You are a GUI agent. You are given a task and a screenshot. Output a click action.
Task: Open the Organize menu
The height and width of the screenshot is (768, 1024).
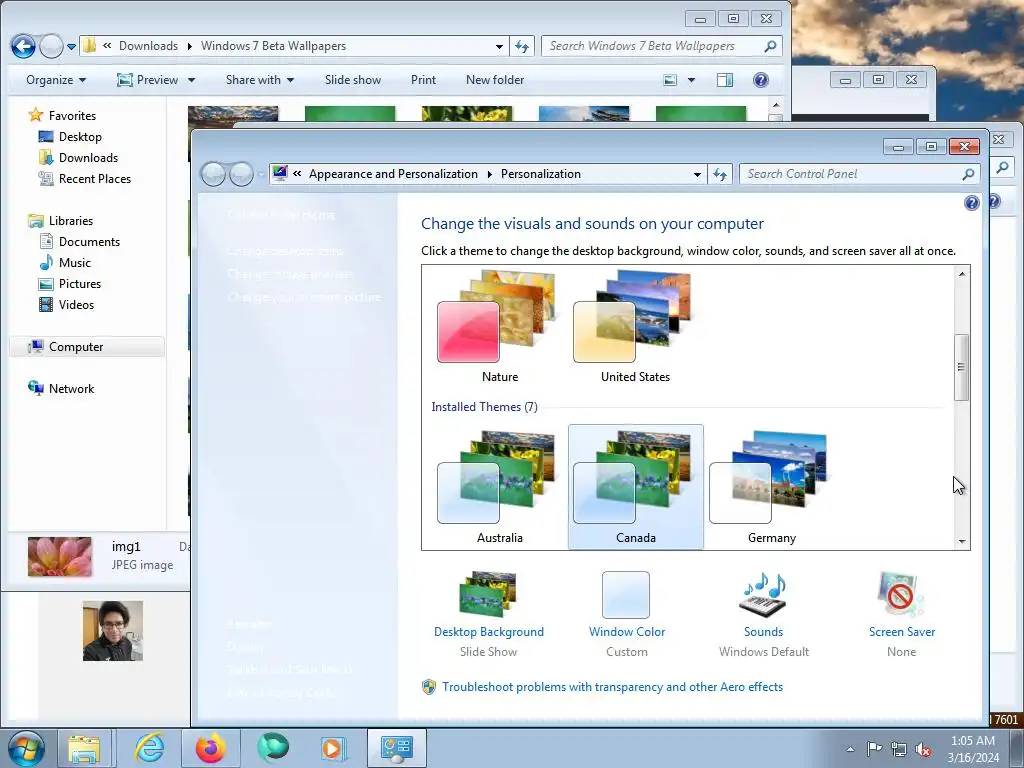click(56, 80)
